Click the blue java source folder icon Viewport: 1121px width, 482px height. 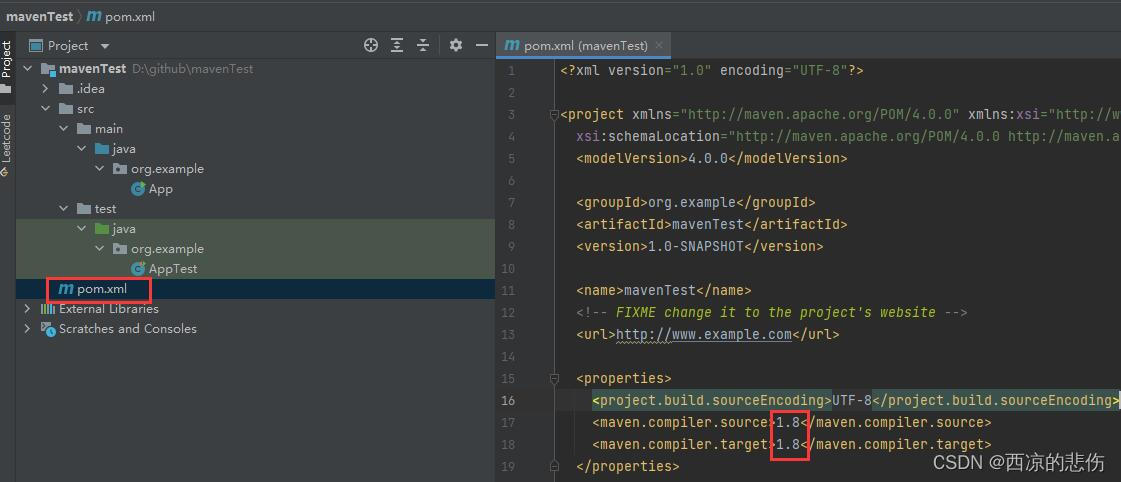pyautogui.click(x=102, y=149)
